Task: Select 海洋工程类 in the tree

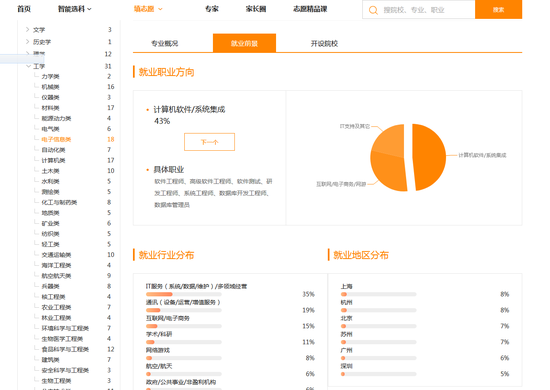Action: 56,265
